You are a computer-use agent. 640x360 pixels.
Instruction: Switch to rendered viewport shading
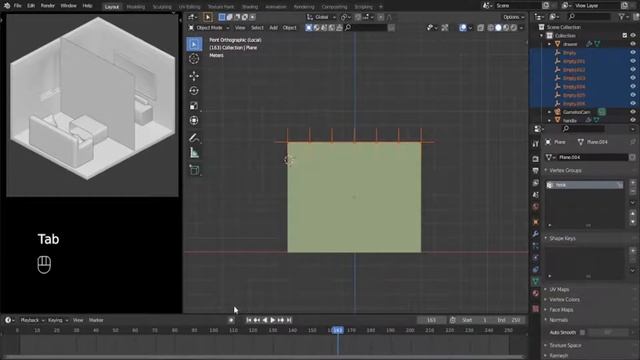514,28
